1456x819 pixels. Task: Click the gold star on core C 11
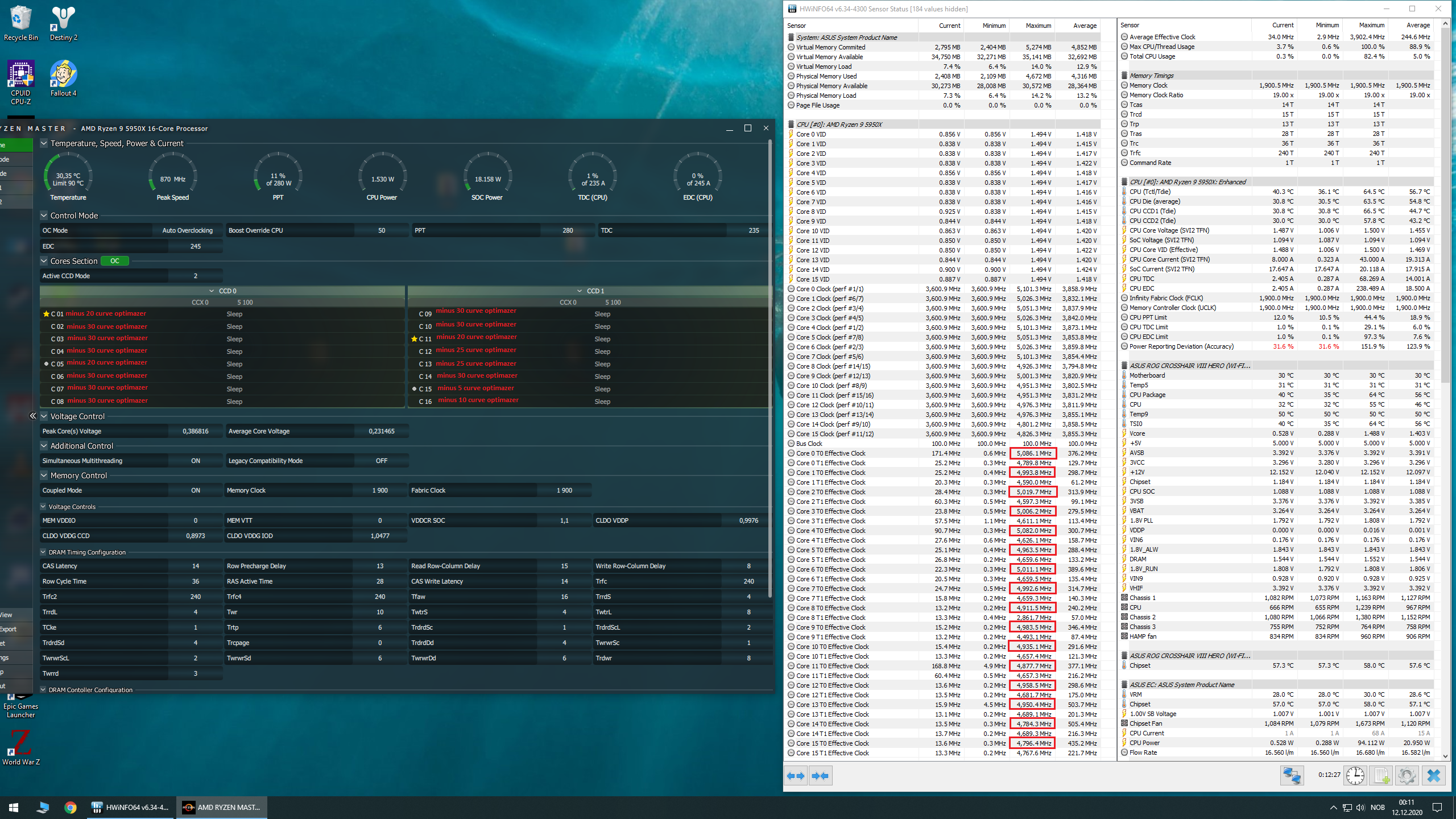414,339
